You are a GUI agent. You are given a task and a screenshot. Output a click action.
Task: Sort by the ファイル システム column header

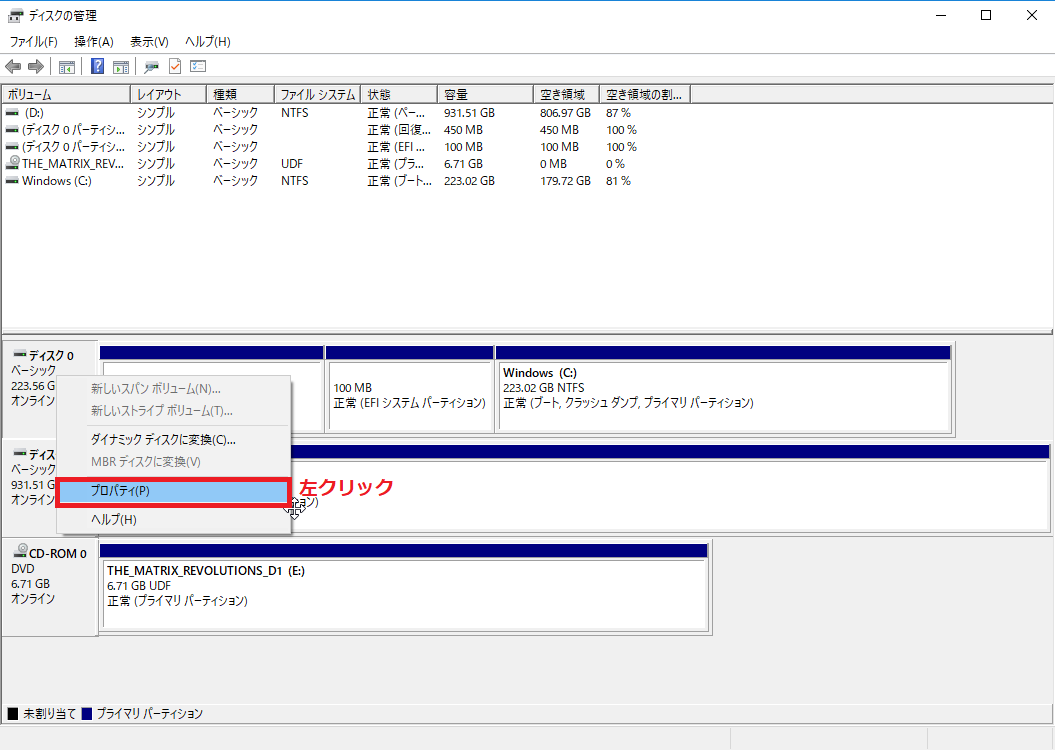click(318, 94)
